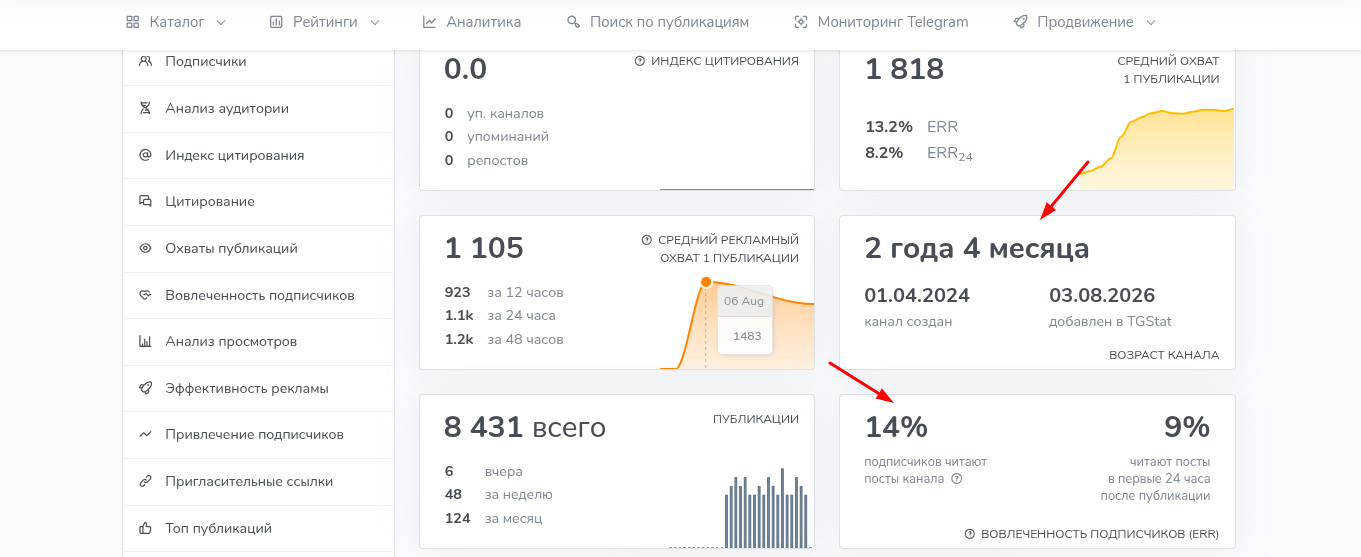Click the link icon for Пригласительные ссылки

click(145, 481)
